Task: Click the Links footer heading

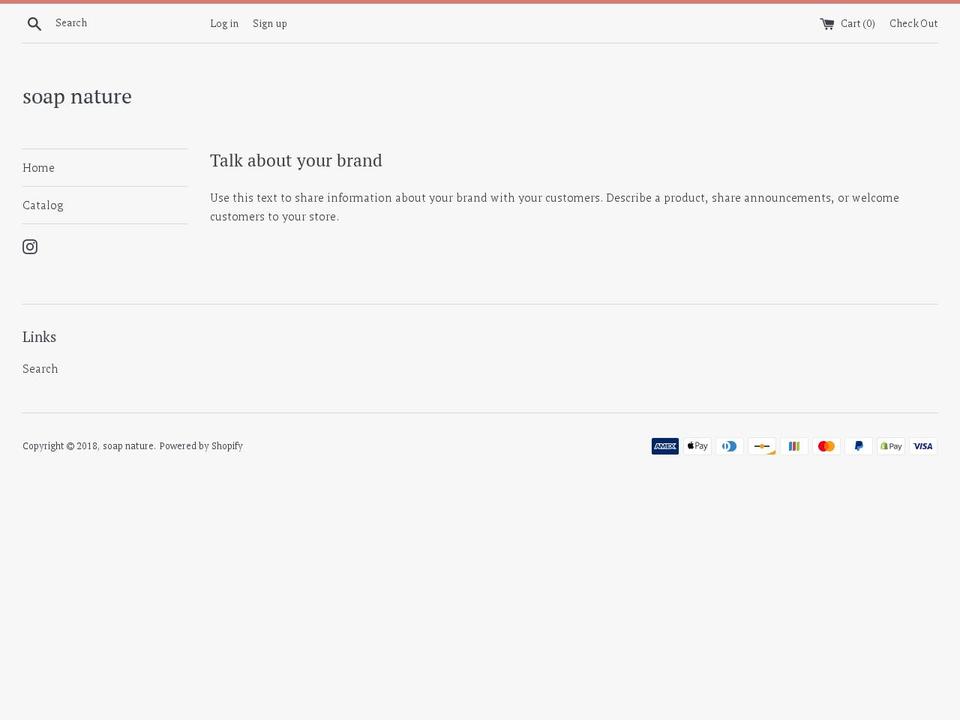Action: pos(39,337)
